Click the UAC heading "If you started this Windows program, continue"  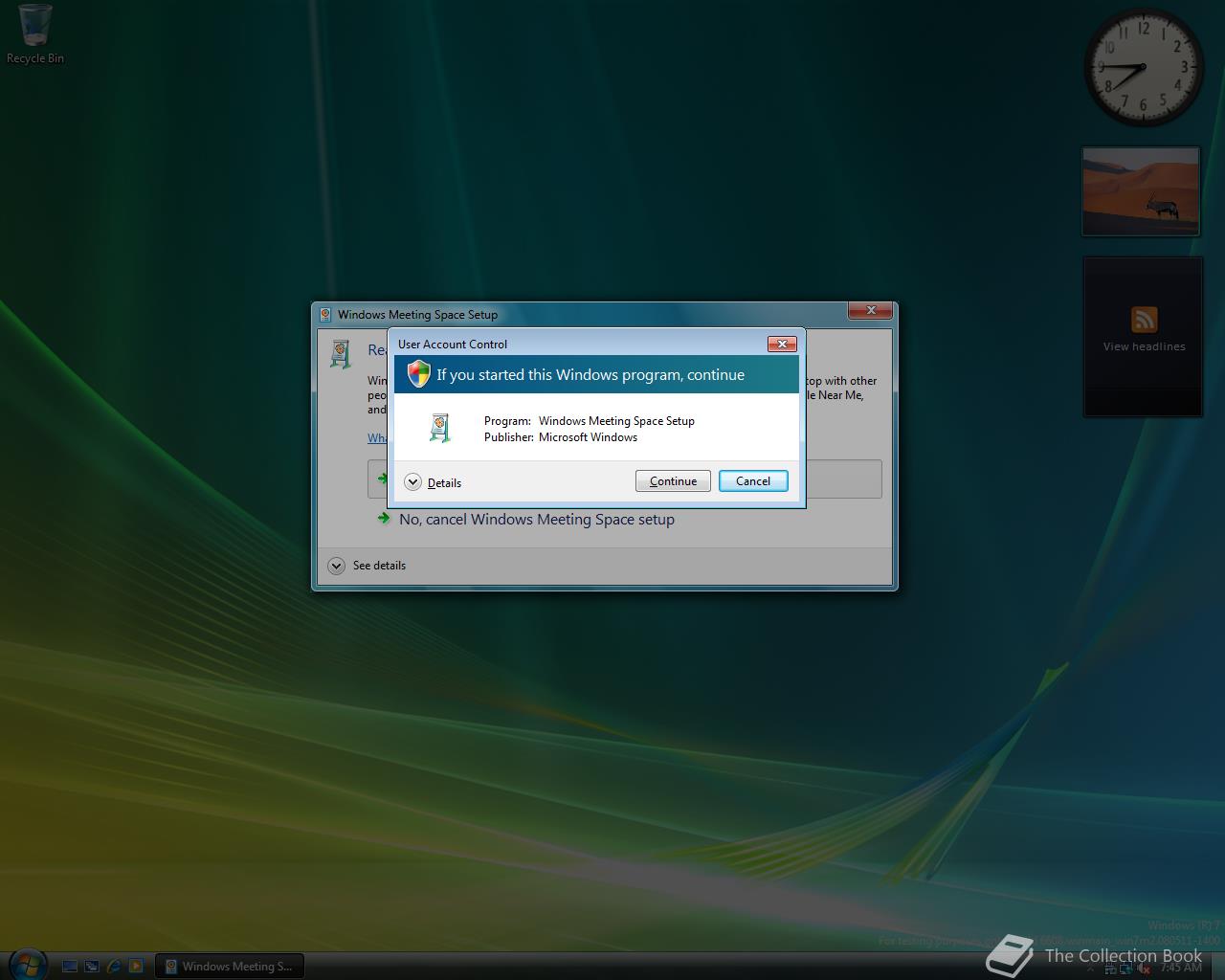coord(590,375)
